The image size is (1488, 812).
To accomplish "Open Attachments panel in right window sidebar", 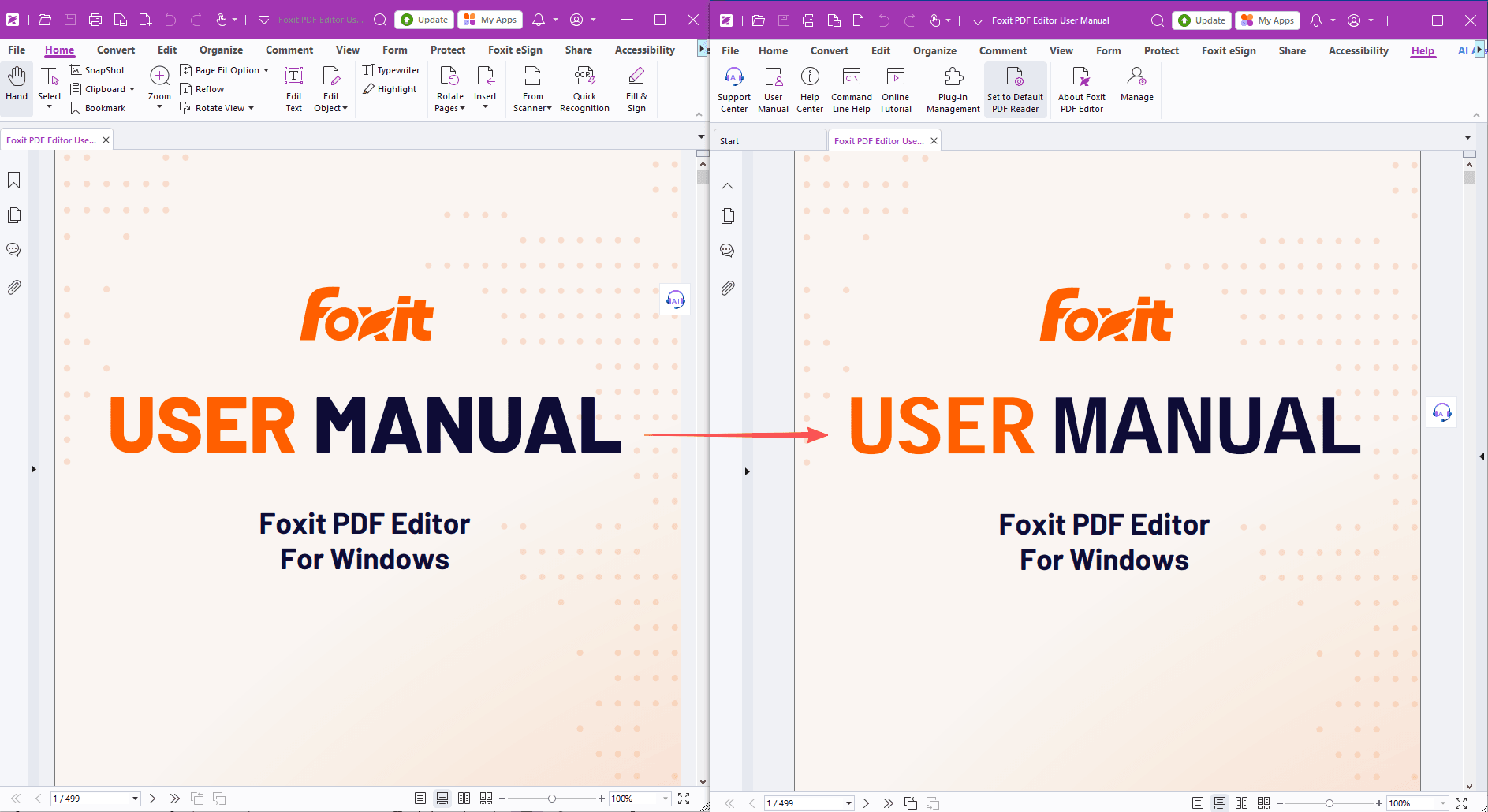I will (727, 288).
